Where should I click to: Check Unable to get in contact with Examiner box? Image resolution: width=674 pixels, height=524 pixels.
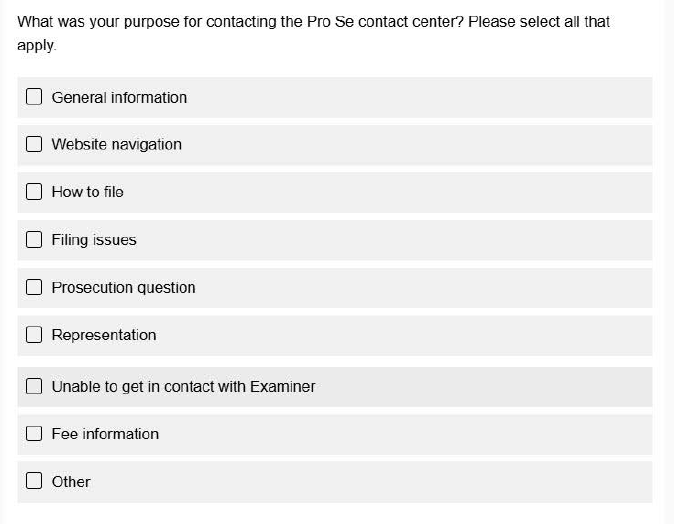point(34,386)
